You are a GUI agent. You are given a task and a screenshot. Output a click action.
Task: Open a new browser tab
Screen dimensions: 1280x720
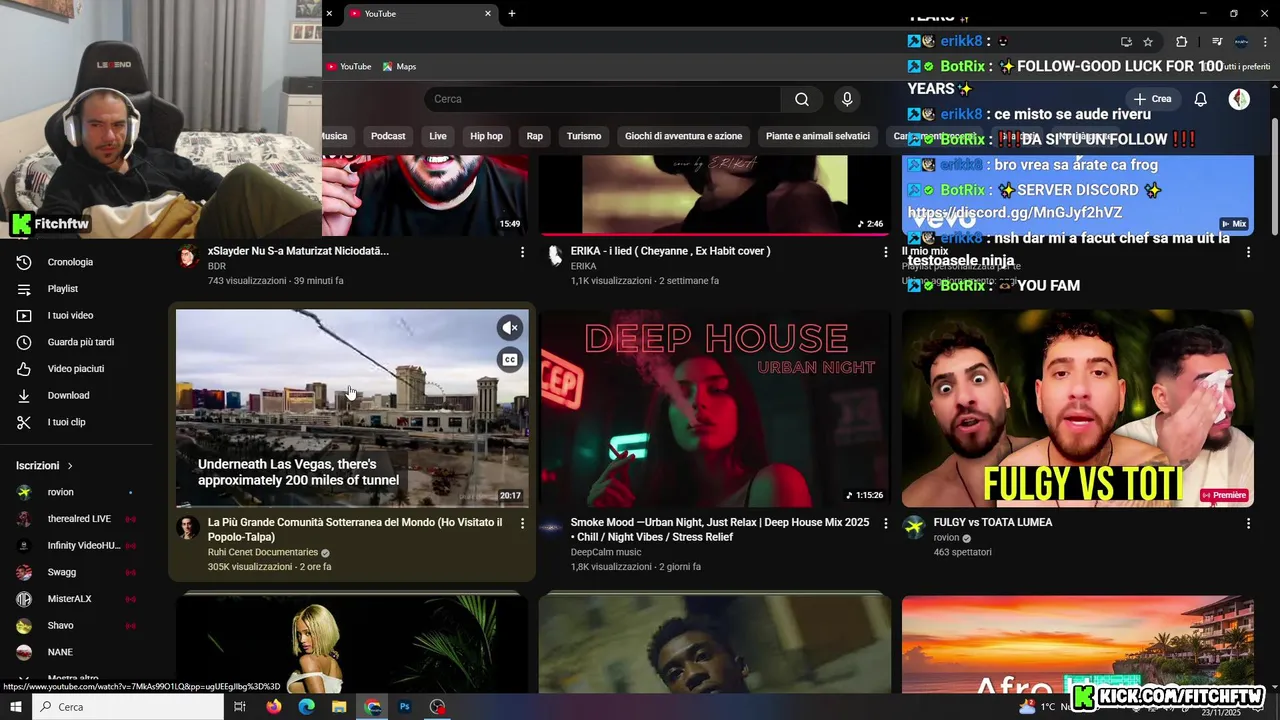[x=512, y=14]
